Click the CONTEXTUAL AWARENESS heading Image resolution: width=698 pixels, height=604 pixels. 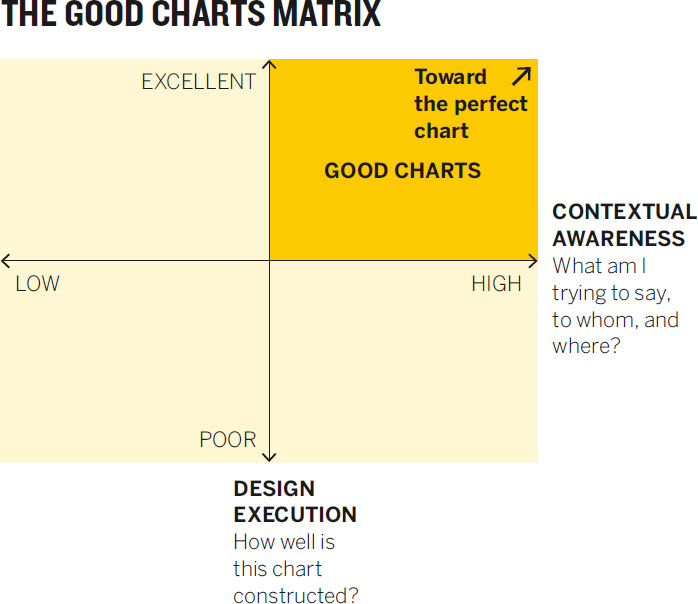pos(625,225)
